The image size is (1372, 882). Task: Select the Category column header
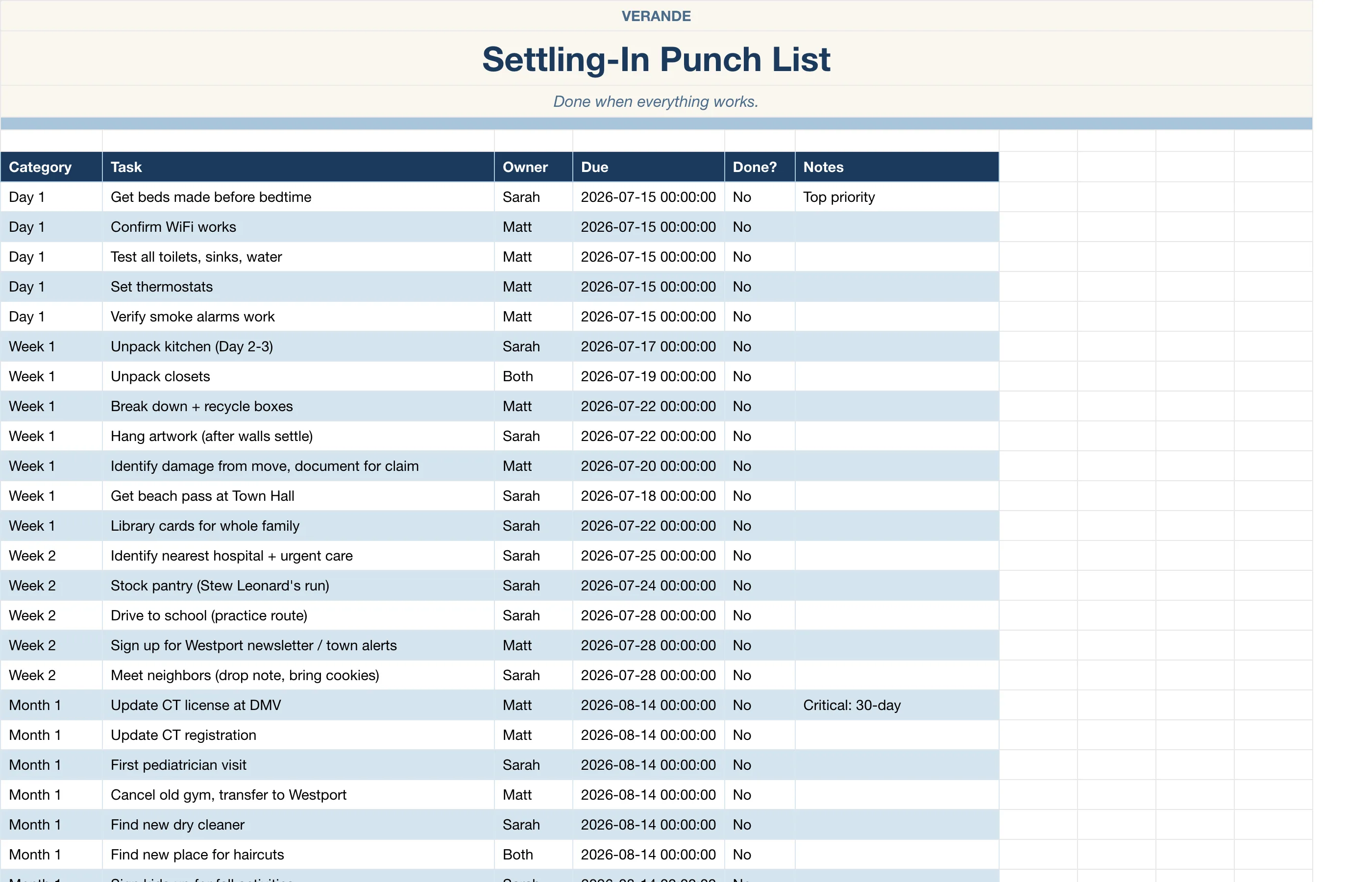pos(51,167)
